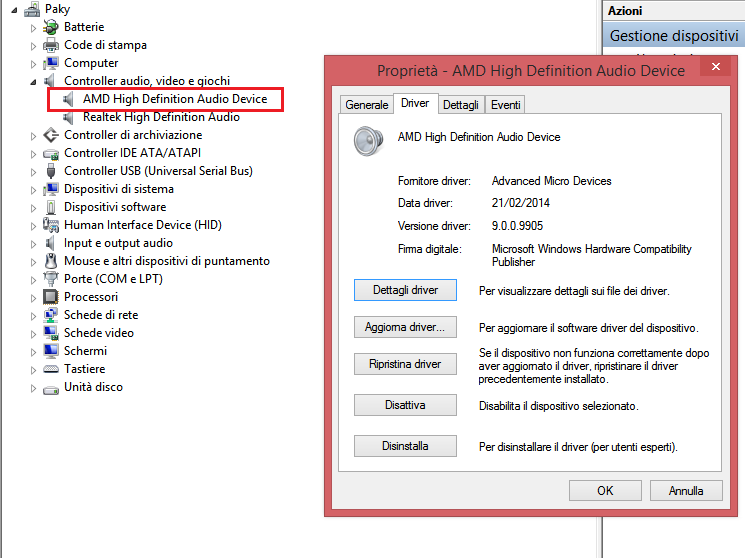This screenshot has height=558, width=745.
Task: Click the speaker icon in the properties dialog
Action: coord(368,141)
